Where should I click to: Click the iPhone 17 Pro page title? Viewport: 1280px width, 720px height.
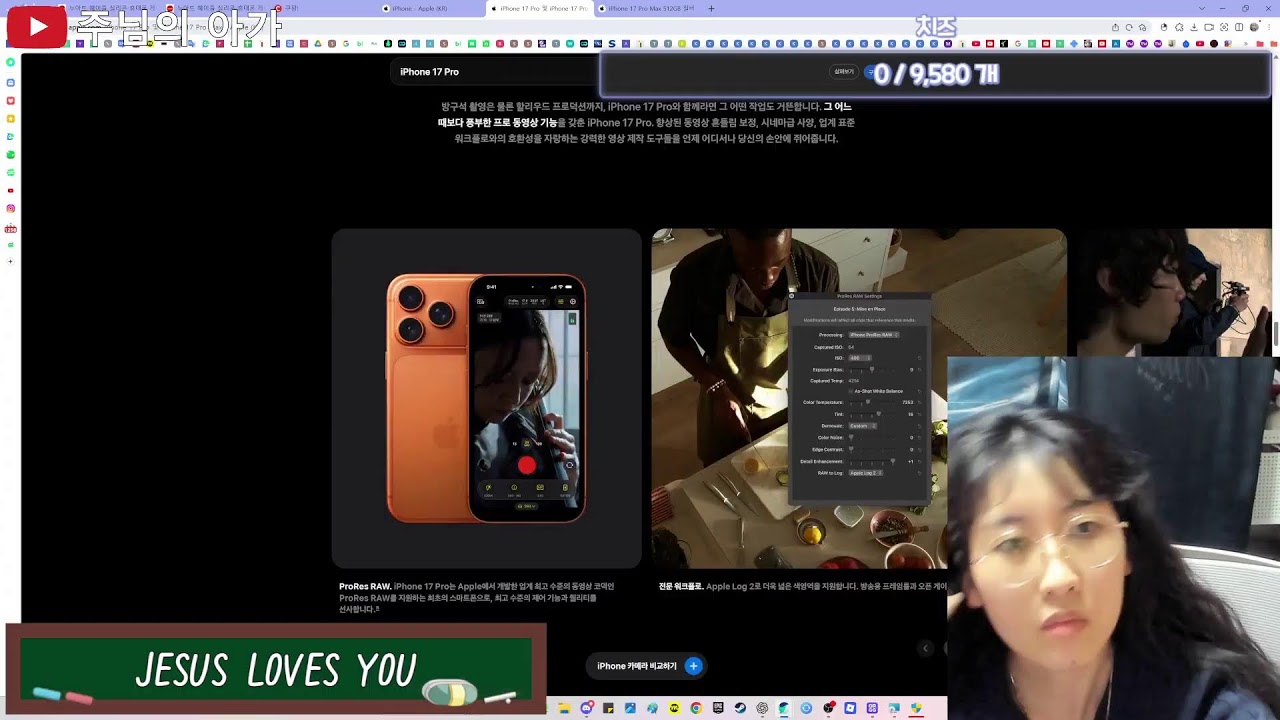pos(429,72)
